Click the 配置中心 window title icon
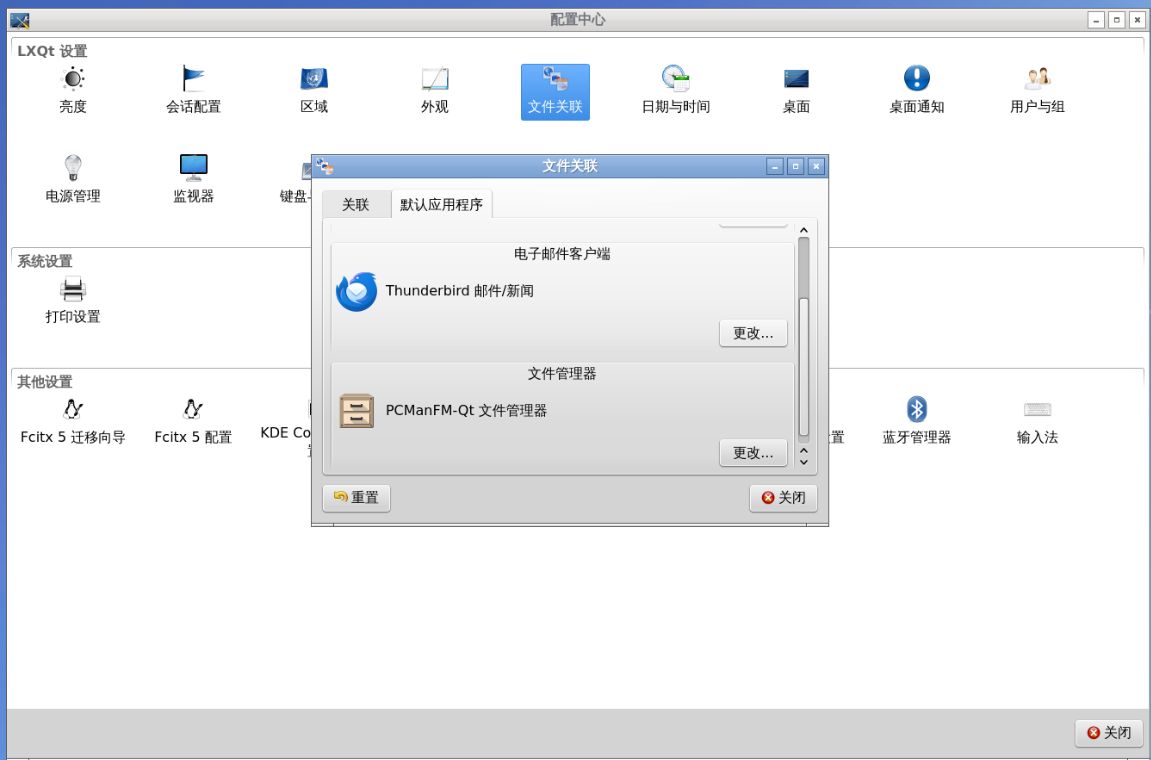 tap(20, 20)
